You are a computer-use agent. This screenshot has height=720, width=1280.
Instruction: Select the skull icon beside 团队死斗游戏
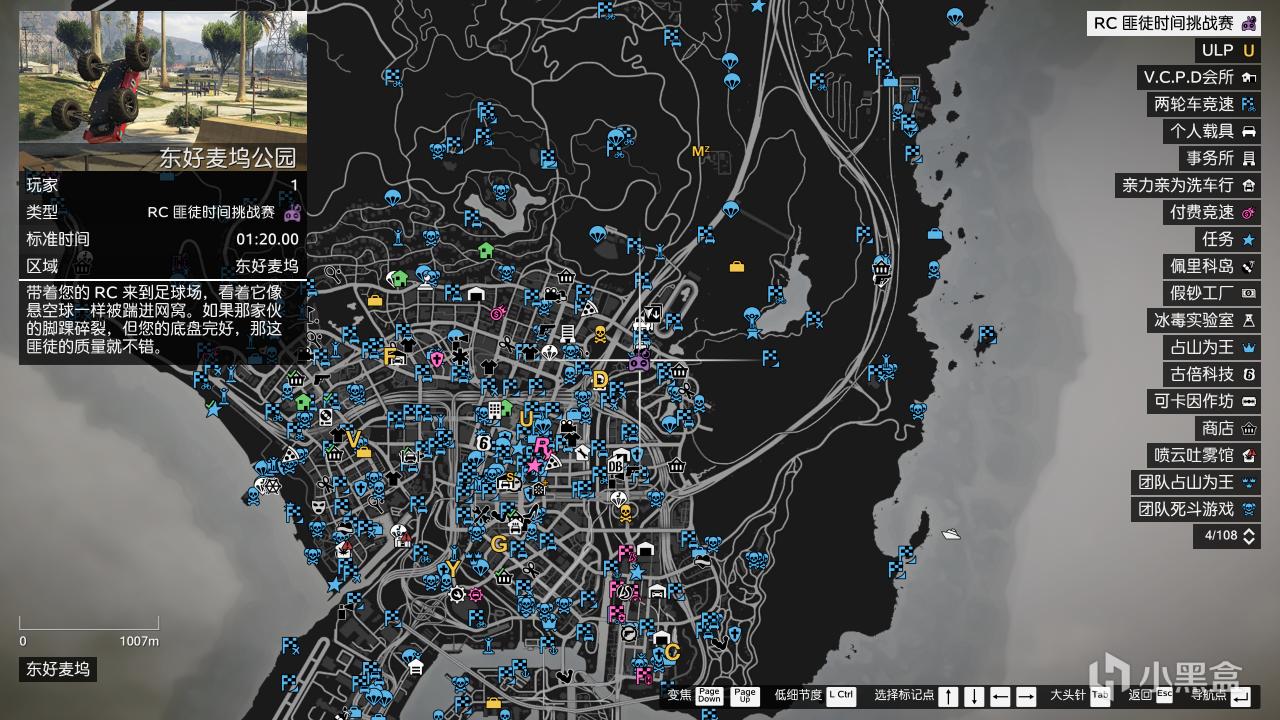click(1248, 509)
